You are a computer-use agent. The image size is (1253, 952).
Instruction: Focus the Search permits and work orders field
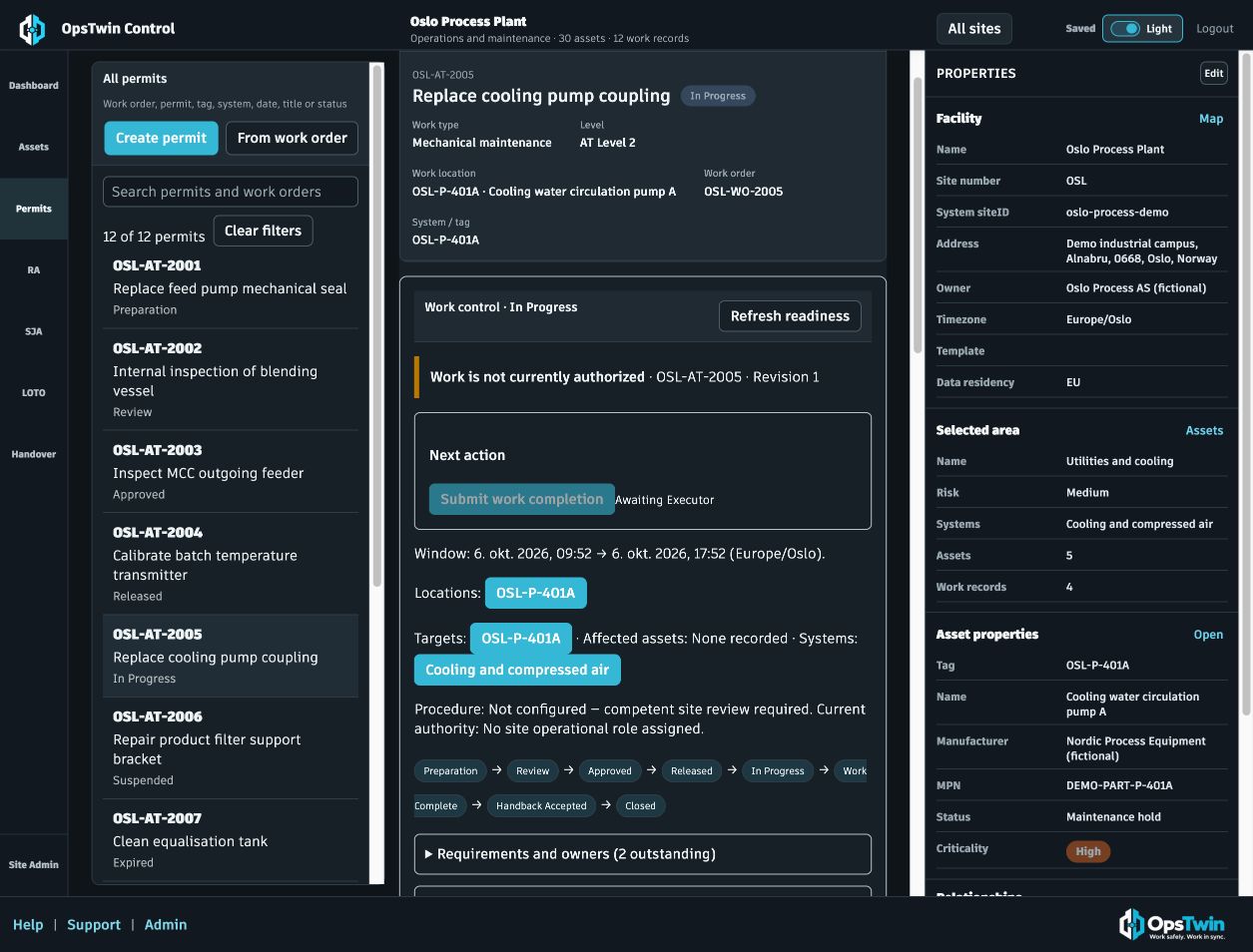[231, 192]
